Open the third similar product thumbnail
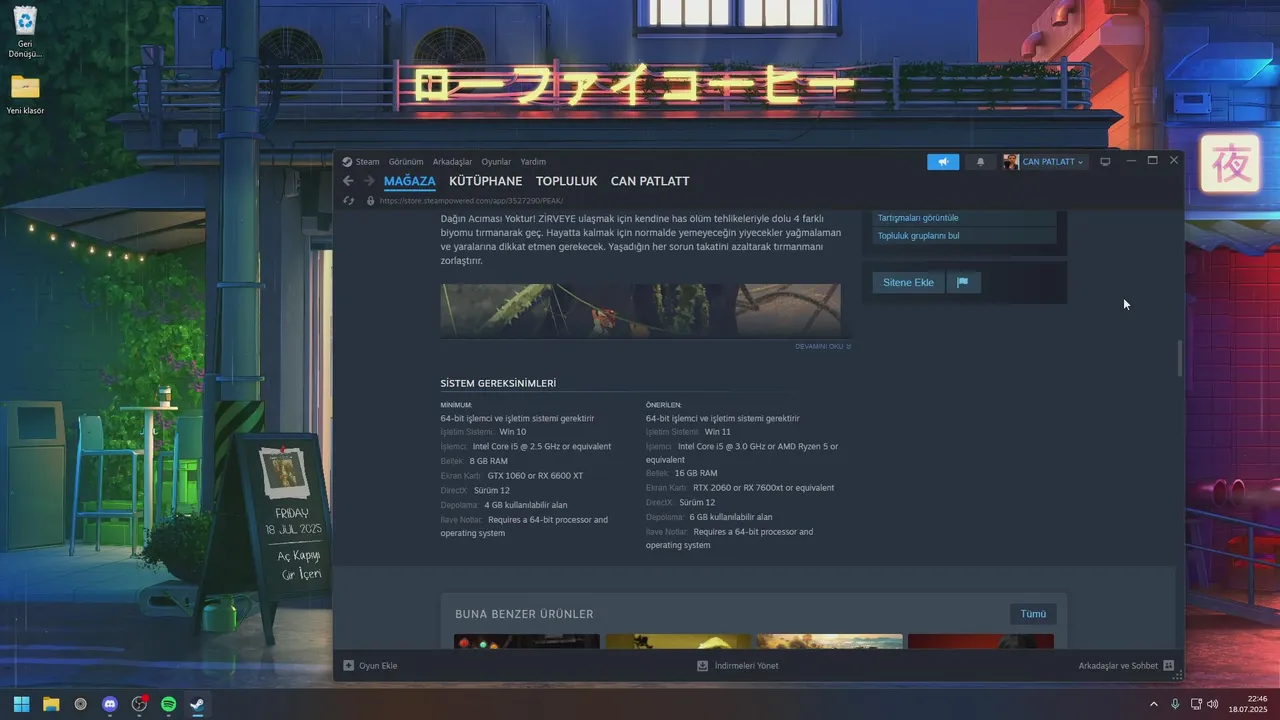1280x720 pixels. pyautogui.click(x=830, y=641)
